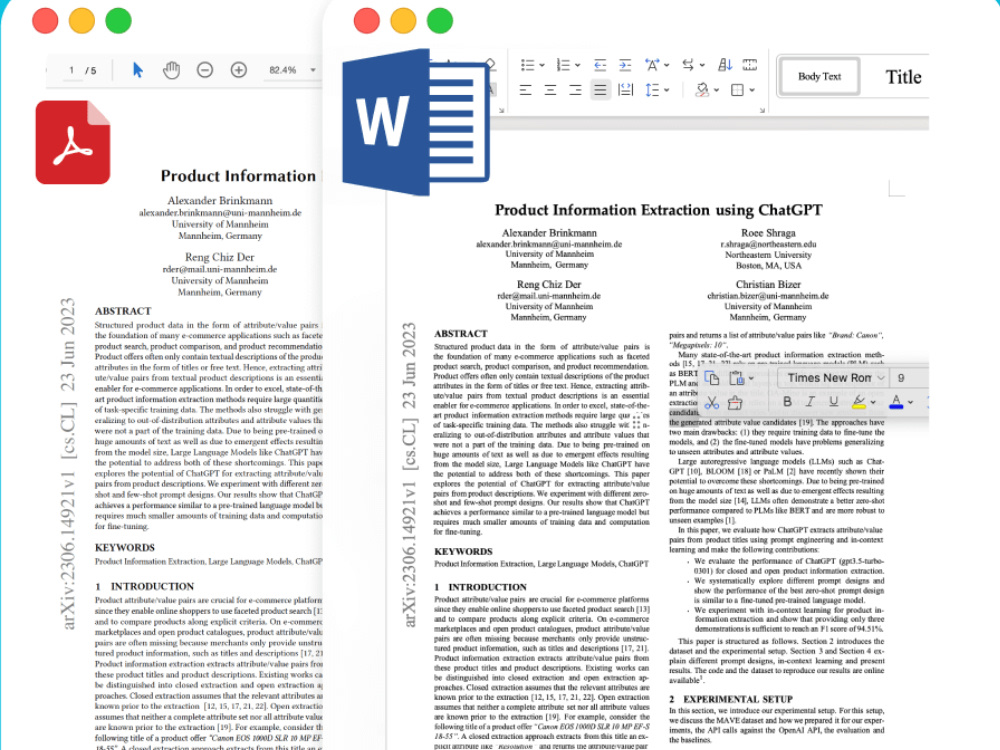Open the character scaling dropdown arrow
Viewport: 1000px width, 750px height.
pyautogui.click(x=666, y=65)
